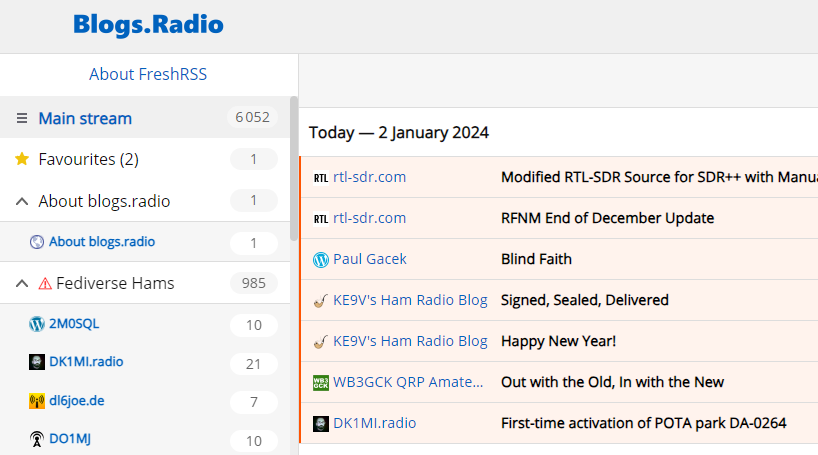Viewport: 818px width, 455px height.
Task: Click the RTL icon beside RFNM End of December
Action: [x=321, y=219]
